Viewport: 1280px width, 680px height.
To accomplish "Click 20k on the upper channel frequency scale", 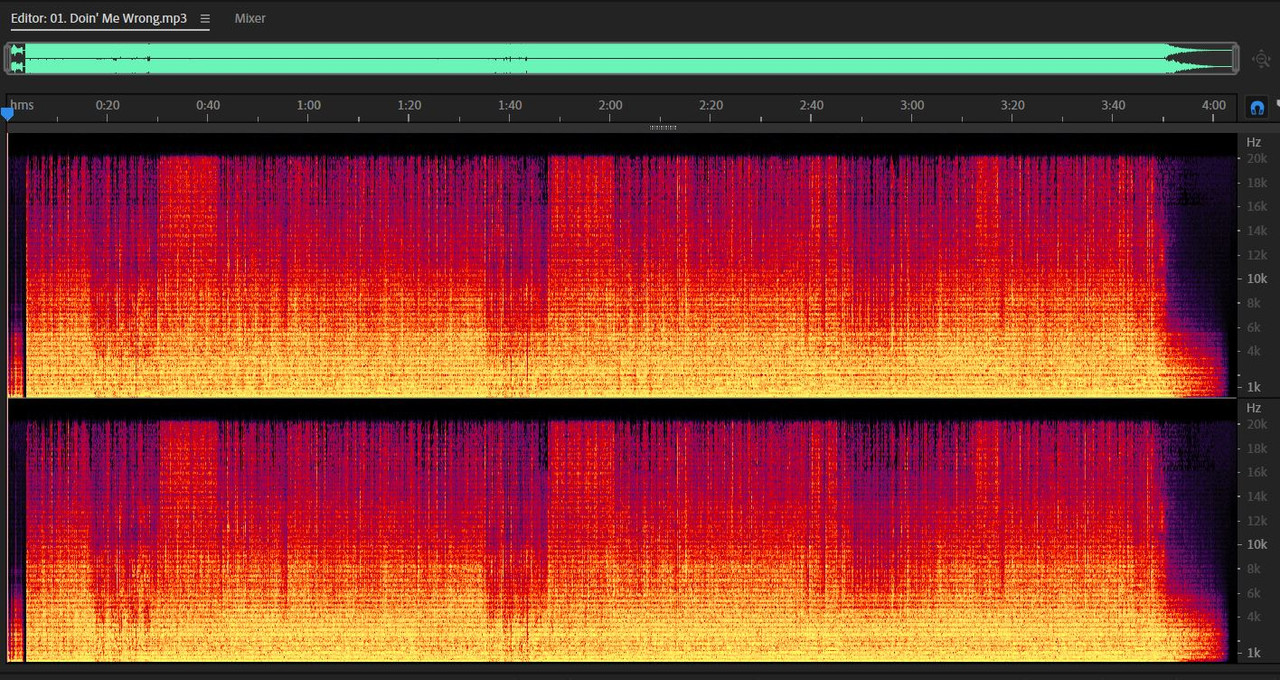I will [1256, 158].
